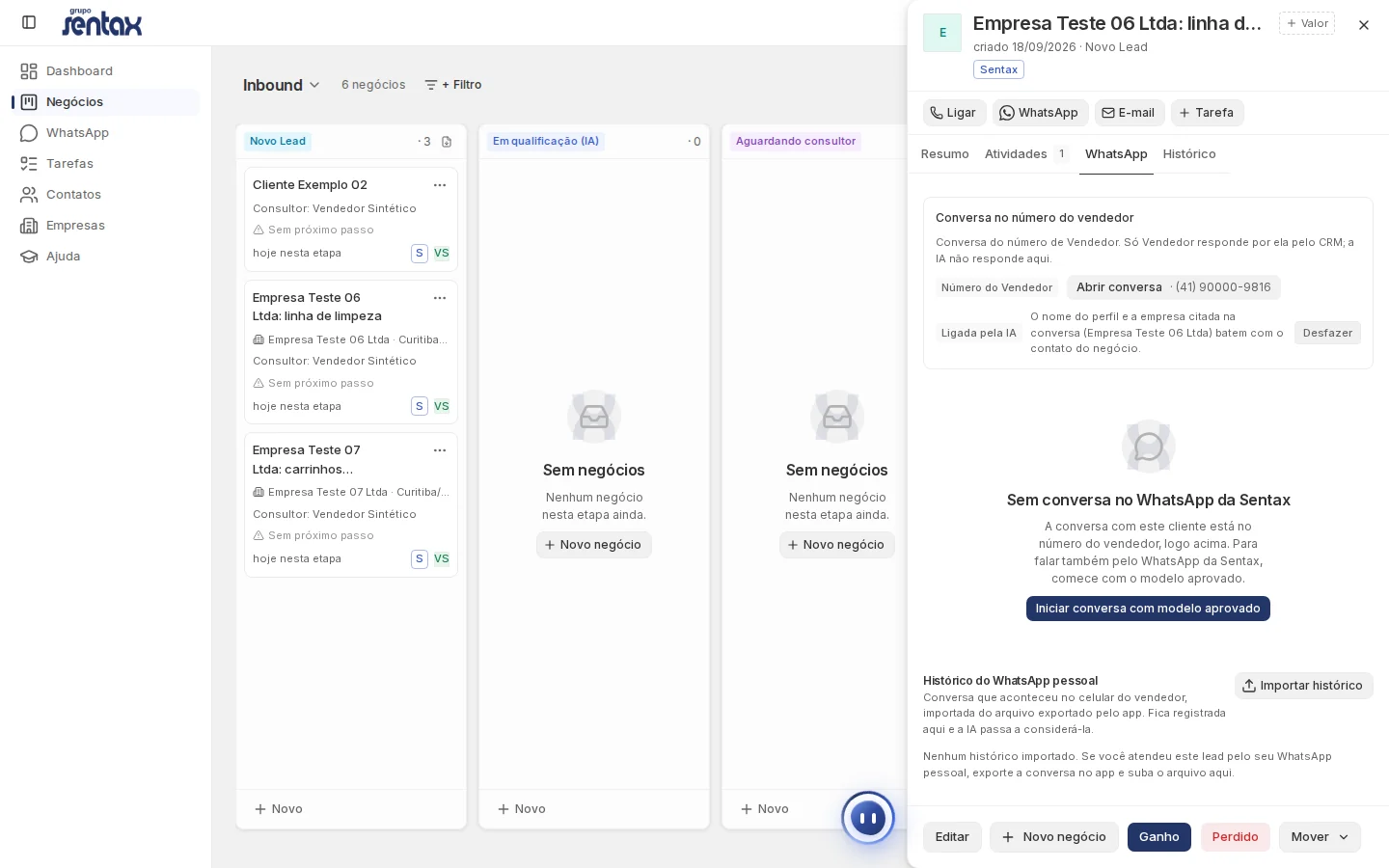This screenshot has width=1389, height=868.
Task: Switch to the Resumo tab
Action: click(945, 154)
